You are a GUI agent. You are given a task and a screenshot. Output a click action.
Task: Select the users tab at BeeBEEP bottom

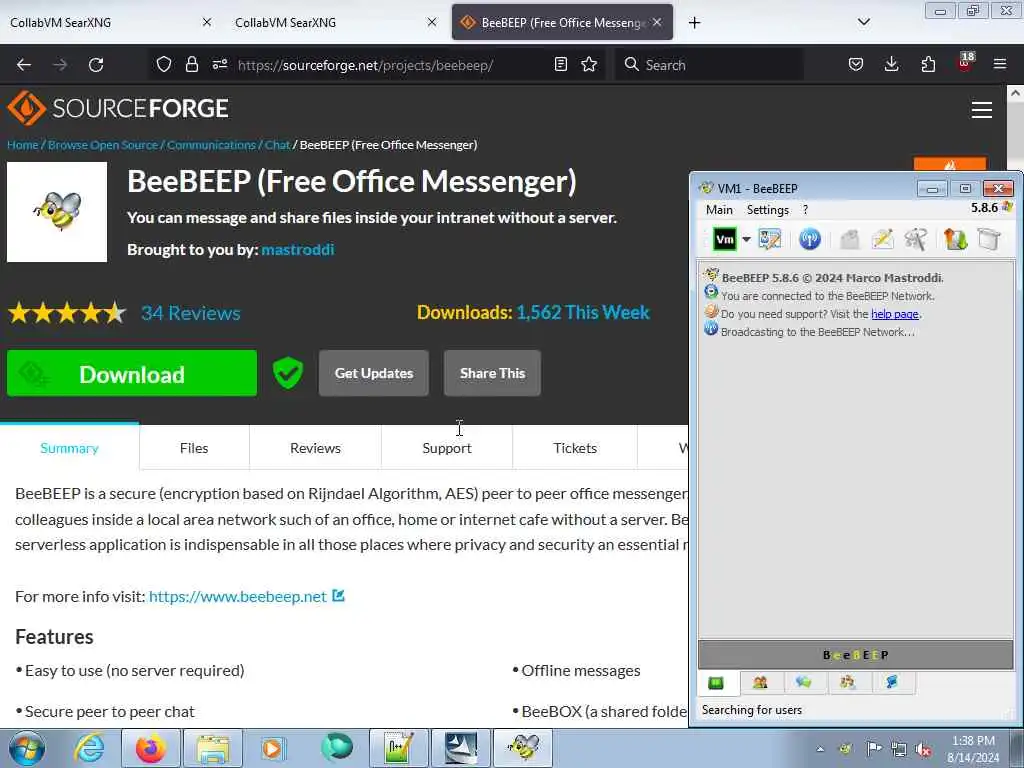760,683
